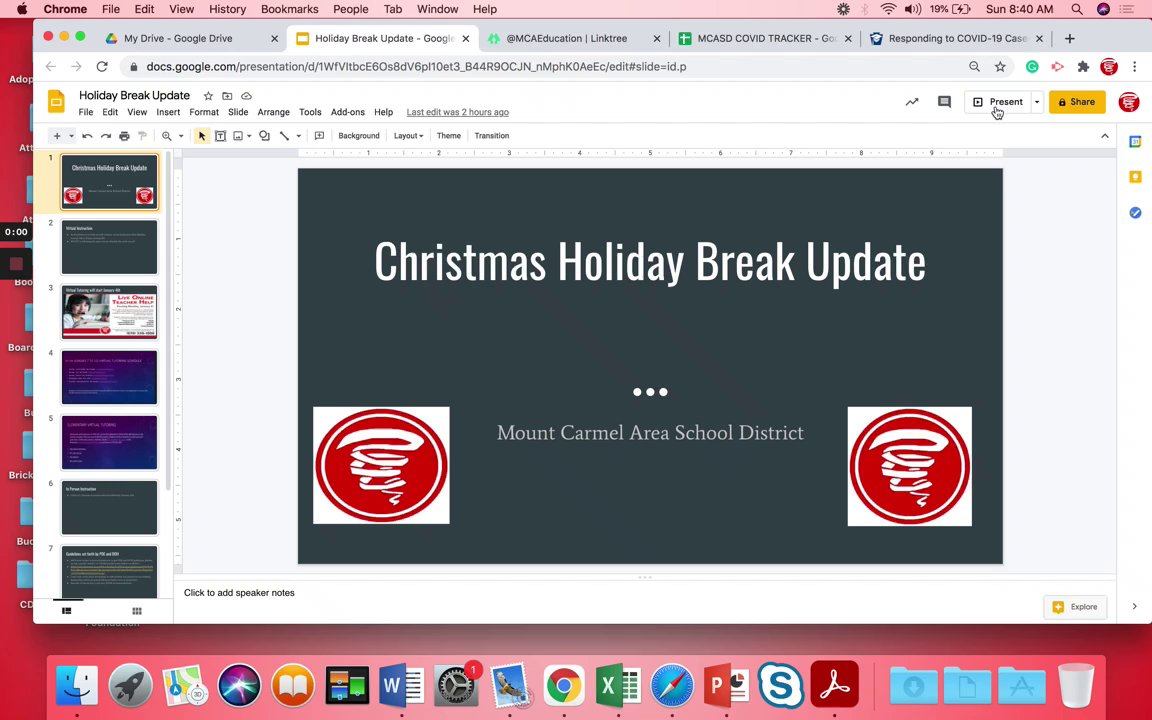The width and height of the screenshot is (1152, 720).
Task: Bookmark this page with the star
Action: point(1000,67)
